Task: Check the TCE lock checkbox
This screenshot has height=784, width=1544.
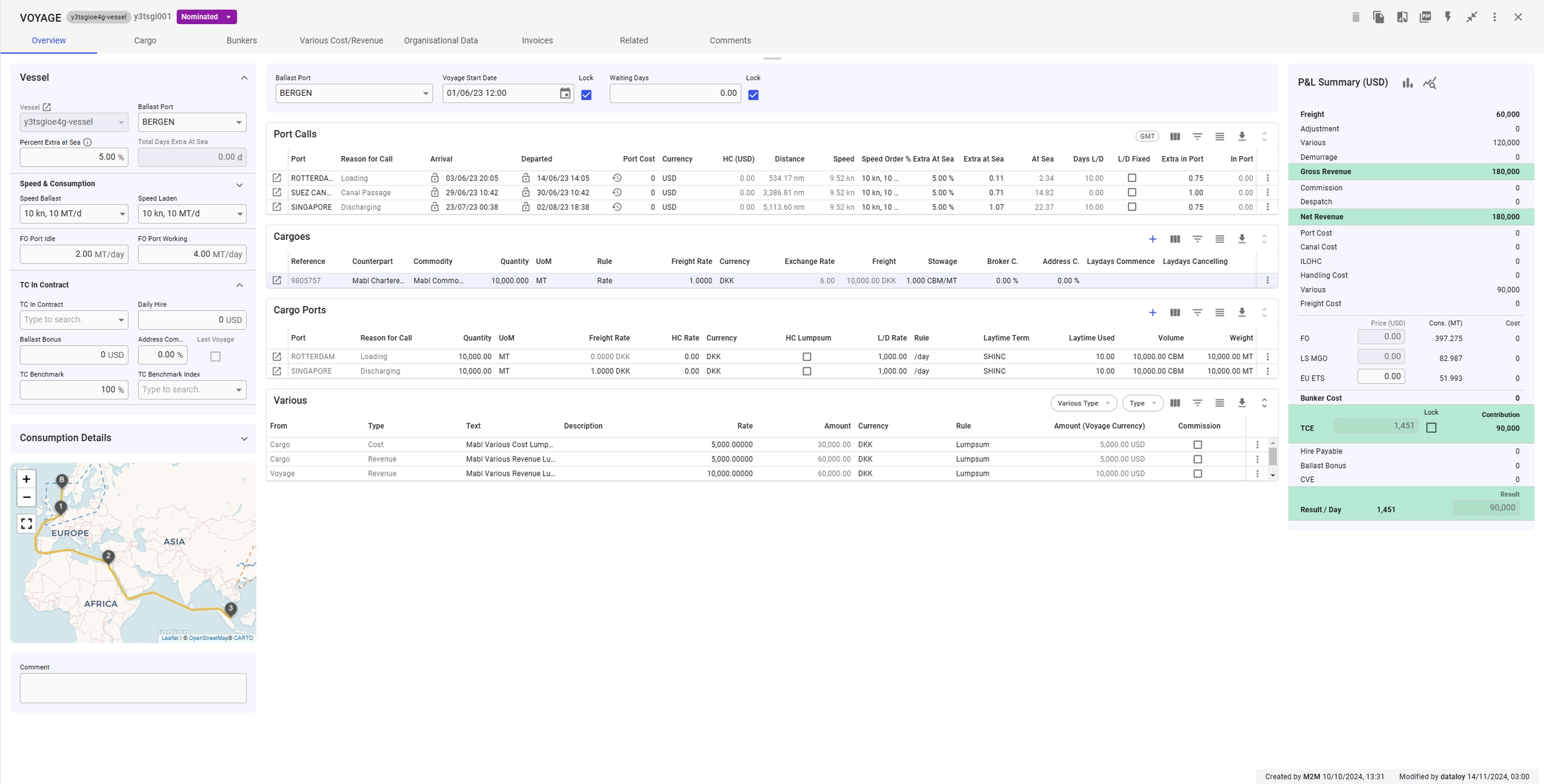Action: 1431,428
